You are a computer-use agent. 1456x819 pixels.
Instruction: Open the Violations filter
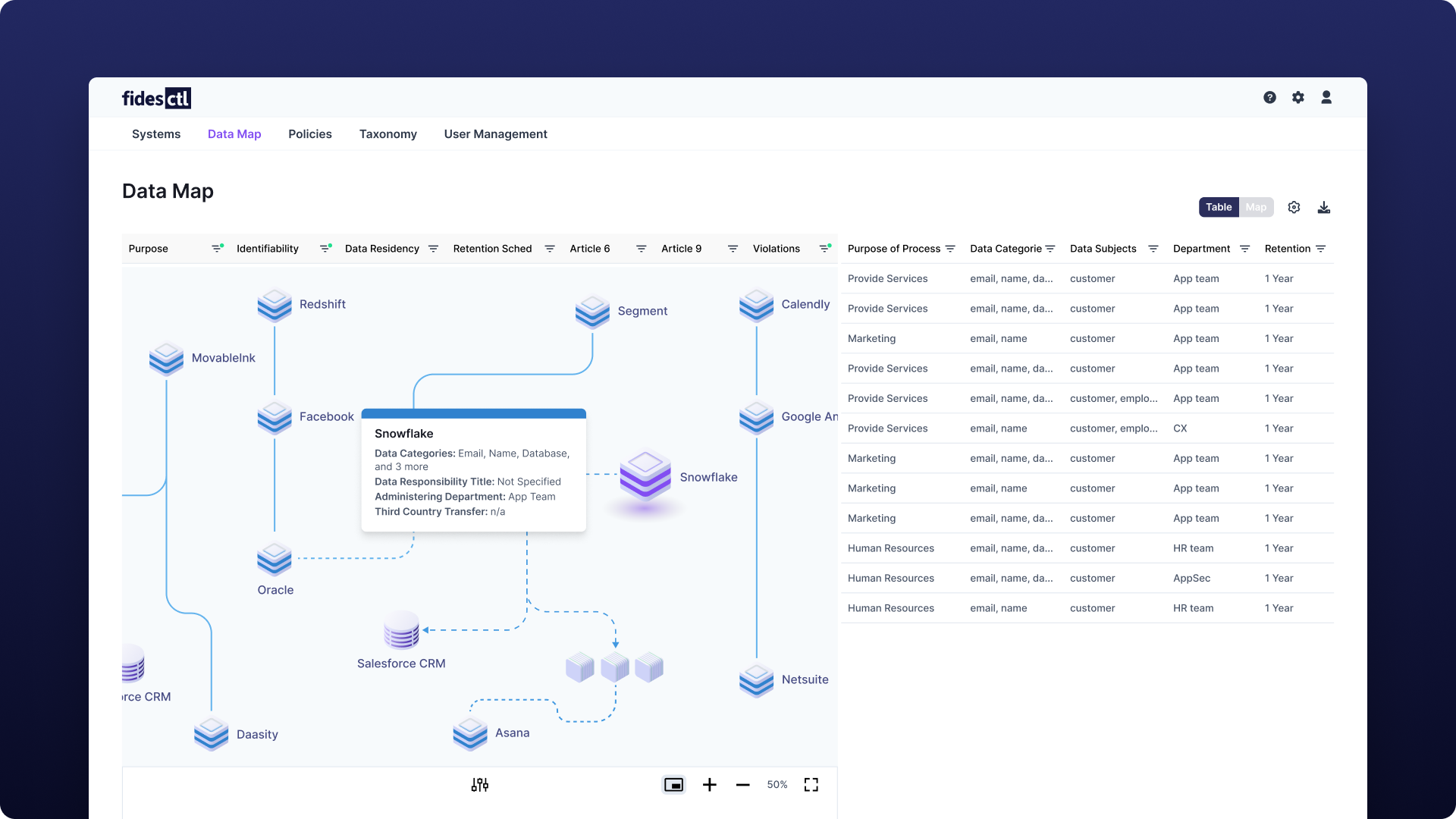point(824,249)
